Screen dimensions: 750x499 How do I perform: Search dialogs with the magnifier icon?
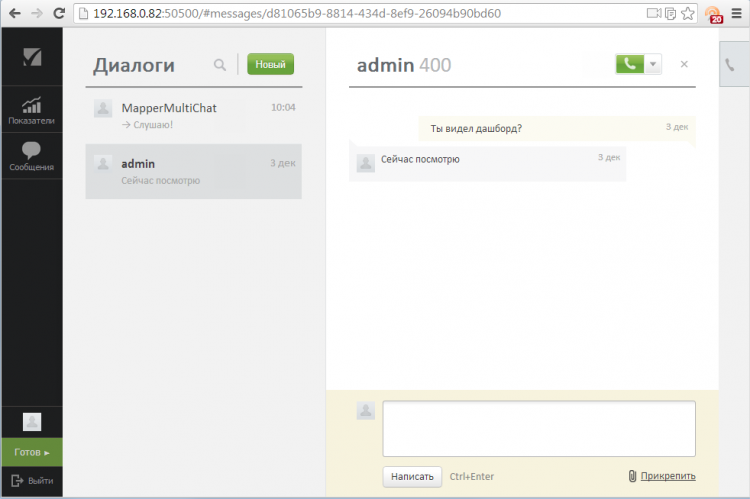click(220, 65)
